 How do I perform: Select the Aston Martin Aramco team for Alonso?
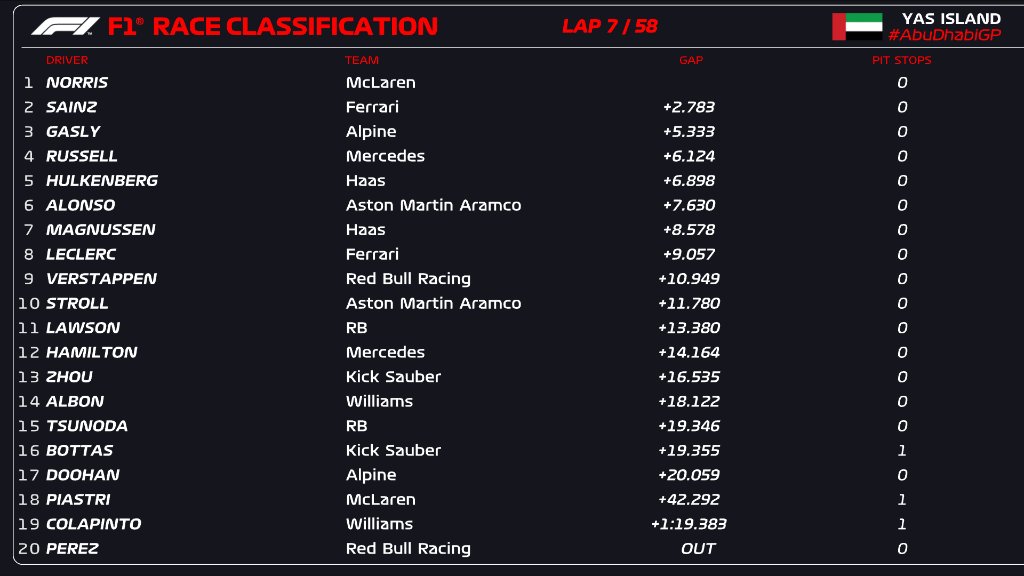click(434, 205)
